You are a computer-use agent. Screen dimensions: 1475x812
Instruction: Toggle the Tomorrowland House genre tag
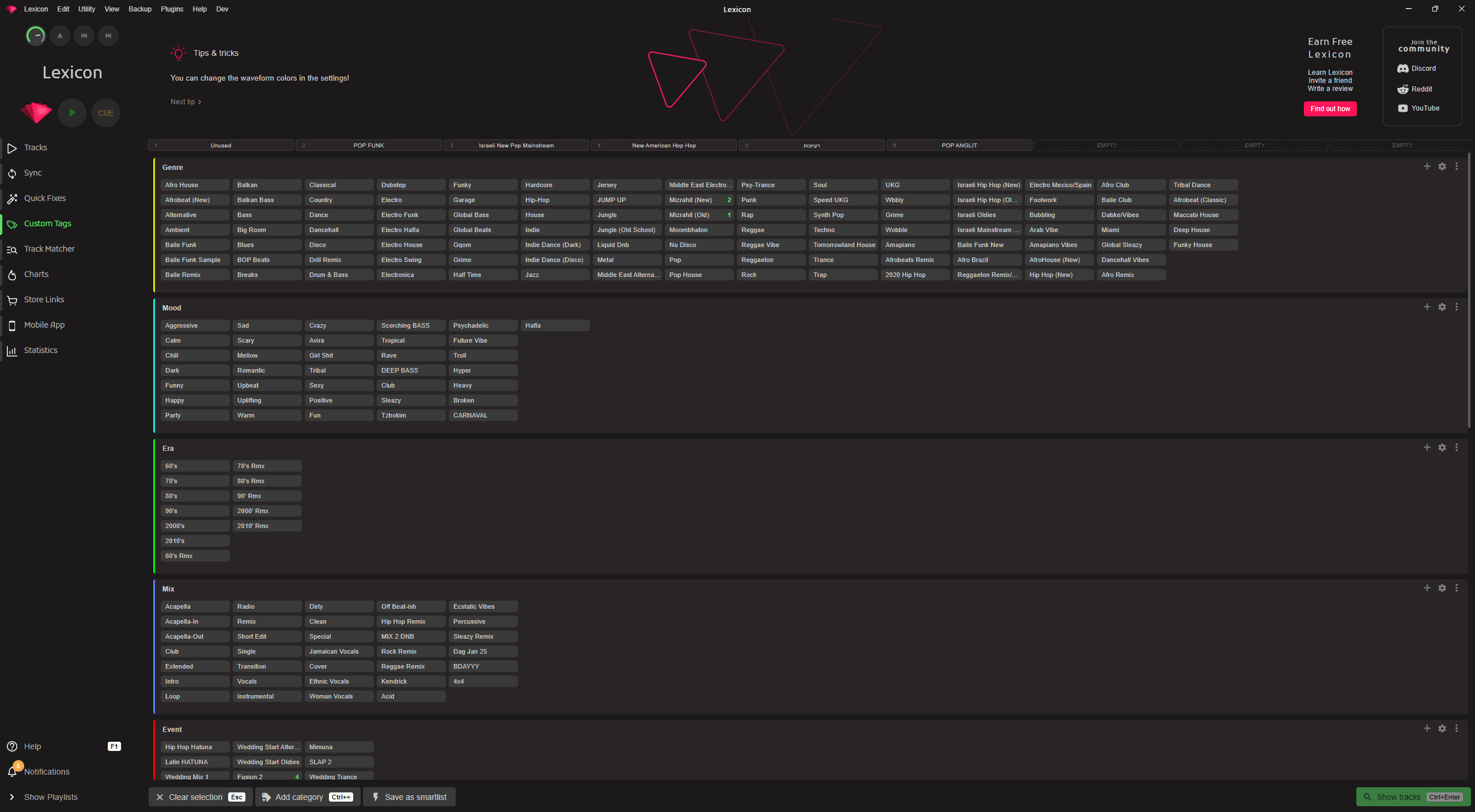coord(844,245)
